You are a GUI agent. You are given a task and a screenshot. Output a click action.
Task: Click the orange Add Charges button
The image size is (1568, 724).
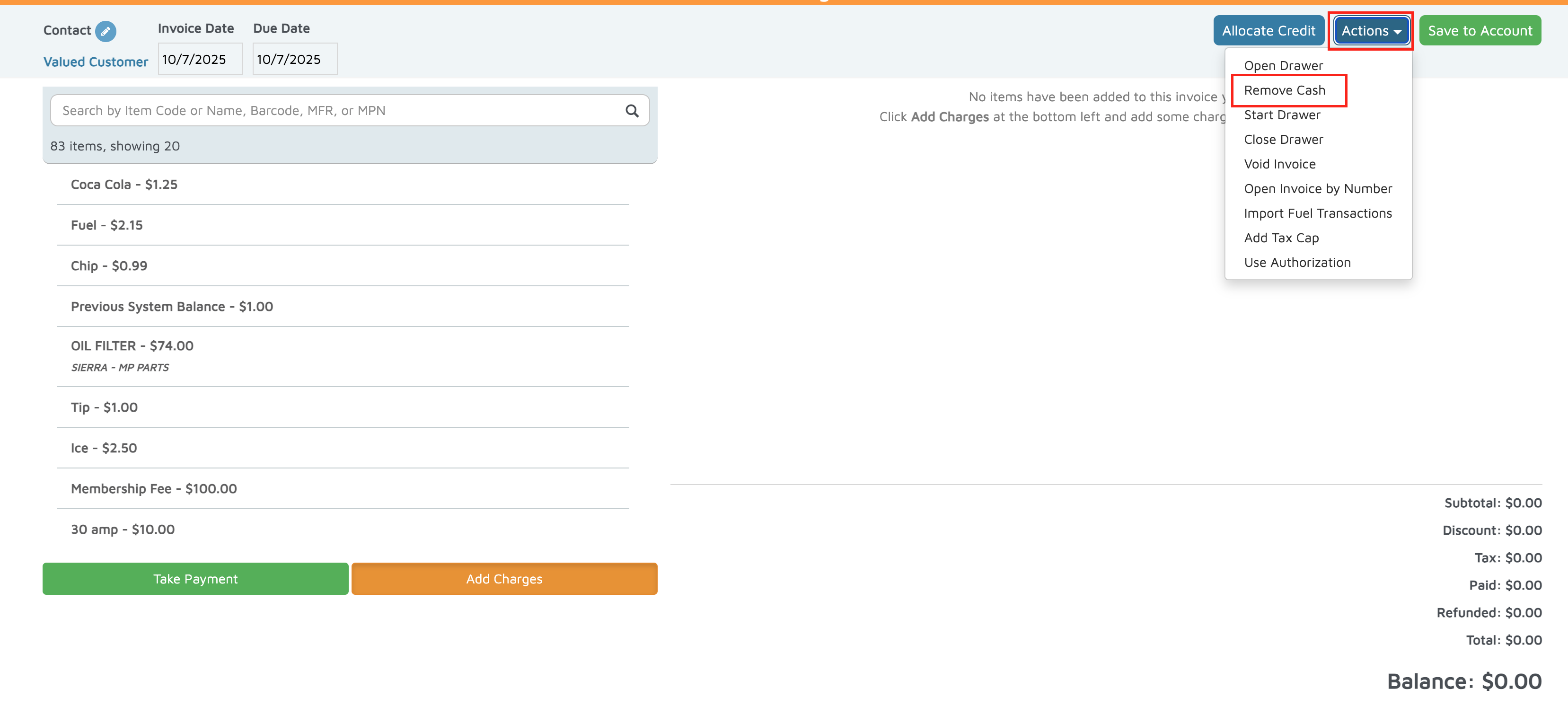point(504,578)
